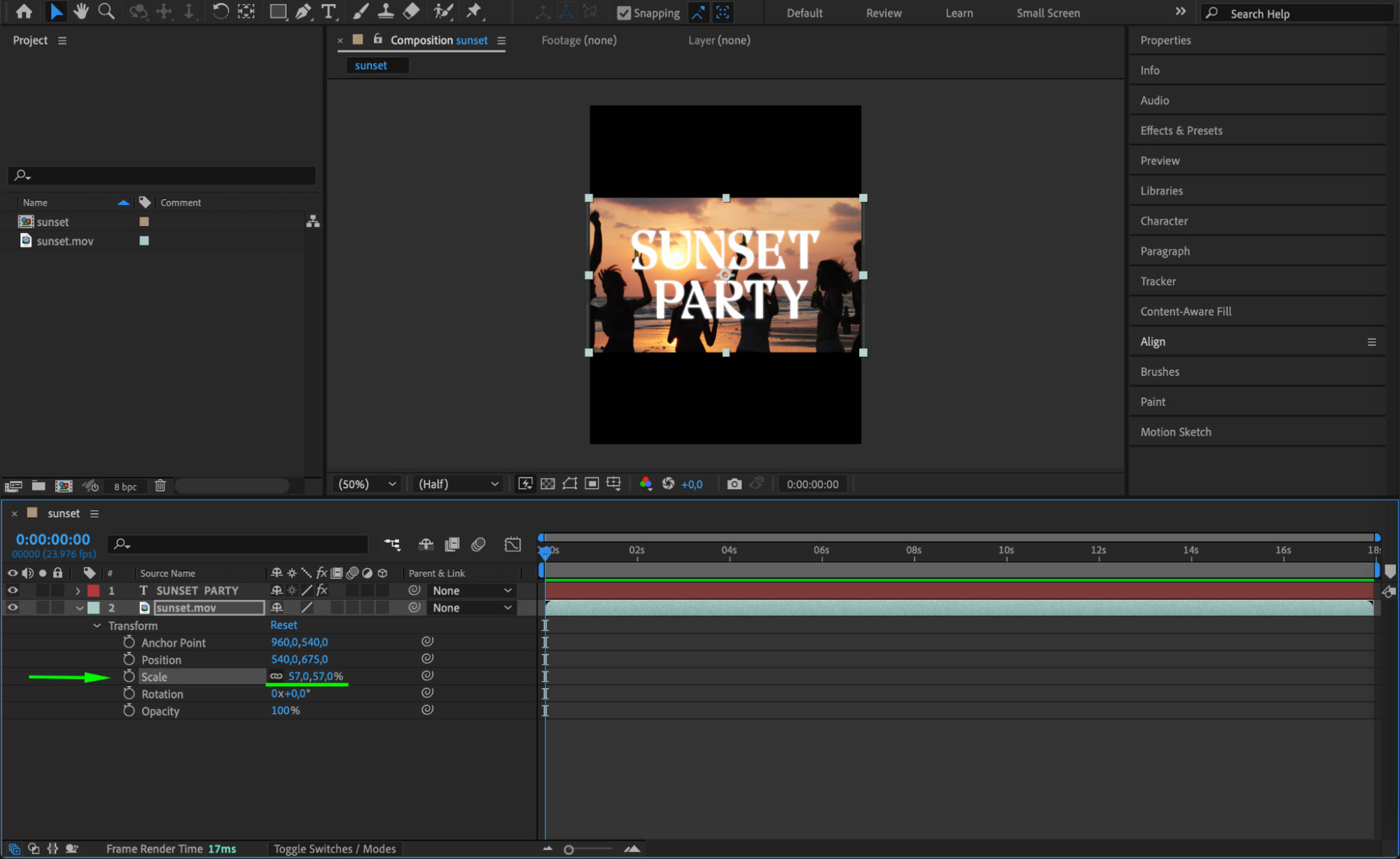Open the Half resolution dropdown
The width and height of the screenshot is (1400, 859).
pyautogui.click(x=458, y=484)
